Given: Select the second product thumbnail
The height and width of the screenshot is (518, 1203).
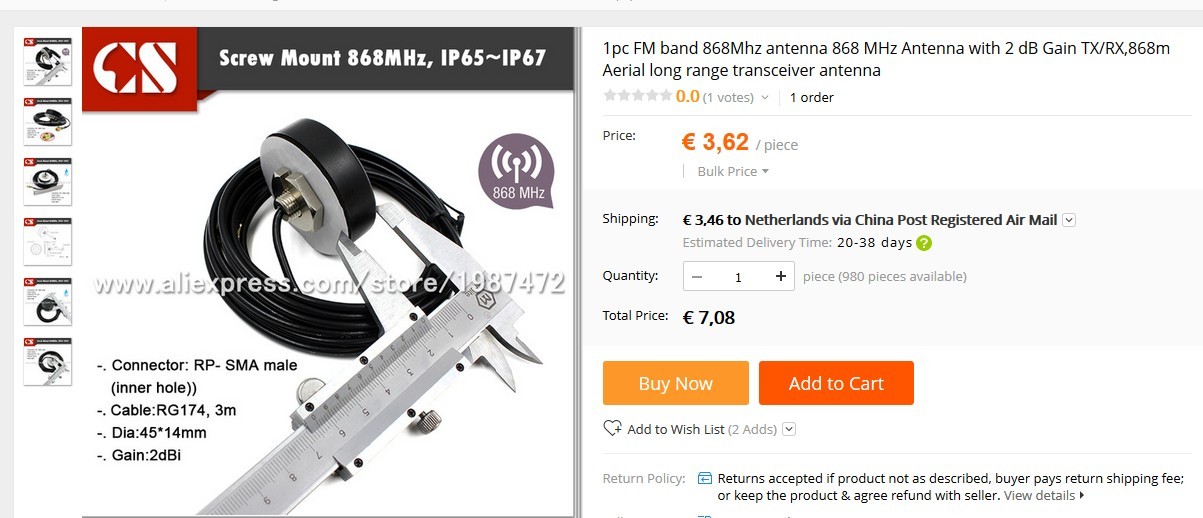Looking at the screenshot, I should [47, 121].
